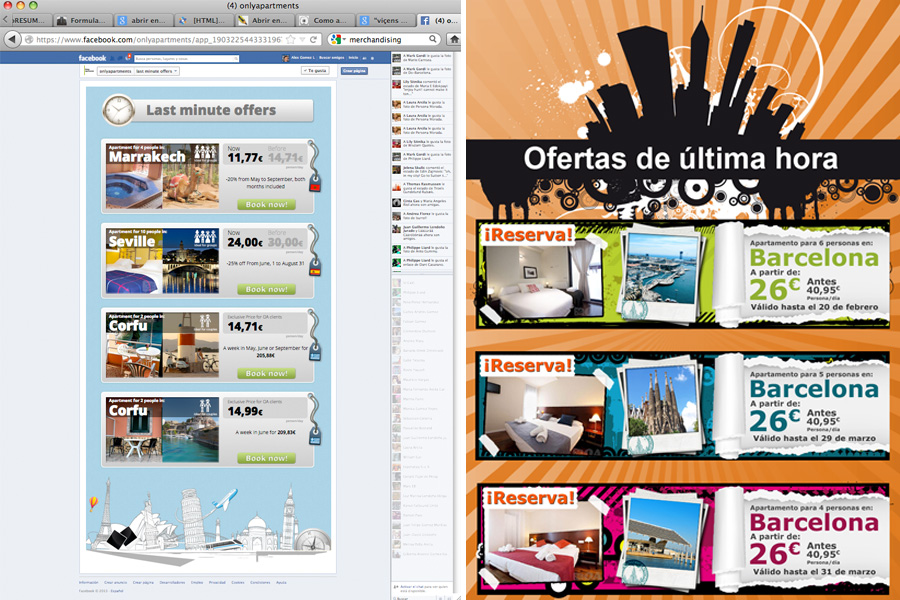Click the Privacidad footer link

pos(217,583)
